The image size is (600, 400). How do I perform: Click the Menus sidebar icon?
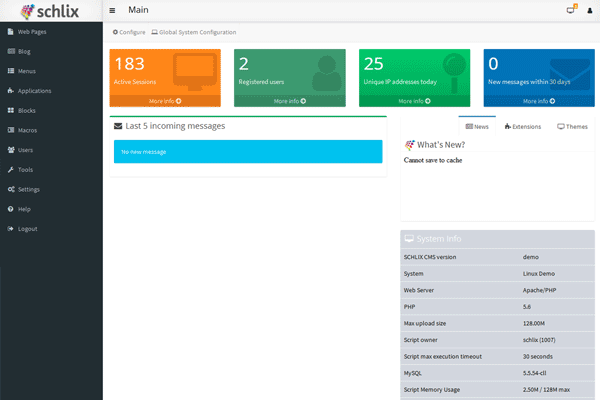coord(11,71)
